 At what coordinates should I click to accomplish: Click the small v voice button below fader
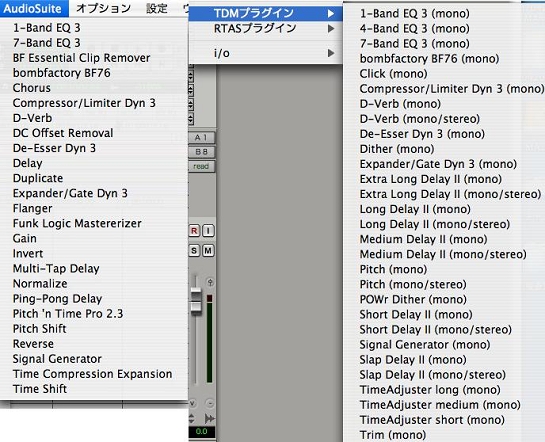tap(193, 403)
